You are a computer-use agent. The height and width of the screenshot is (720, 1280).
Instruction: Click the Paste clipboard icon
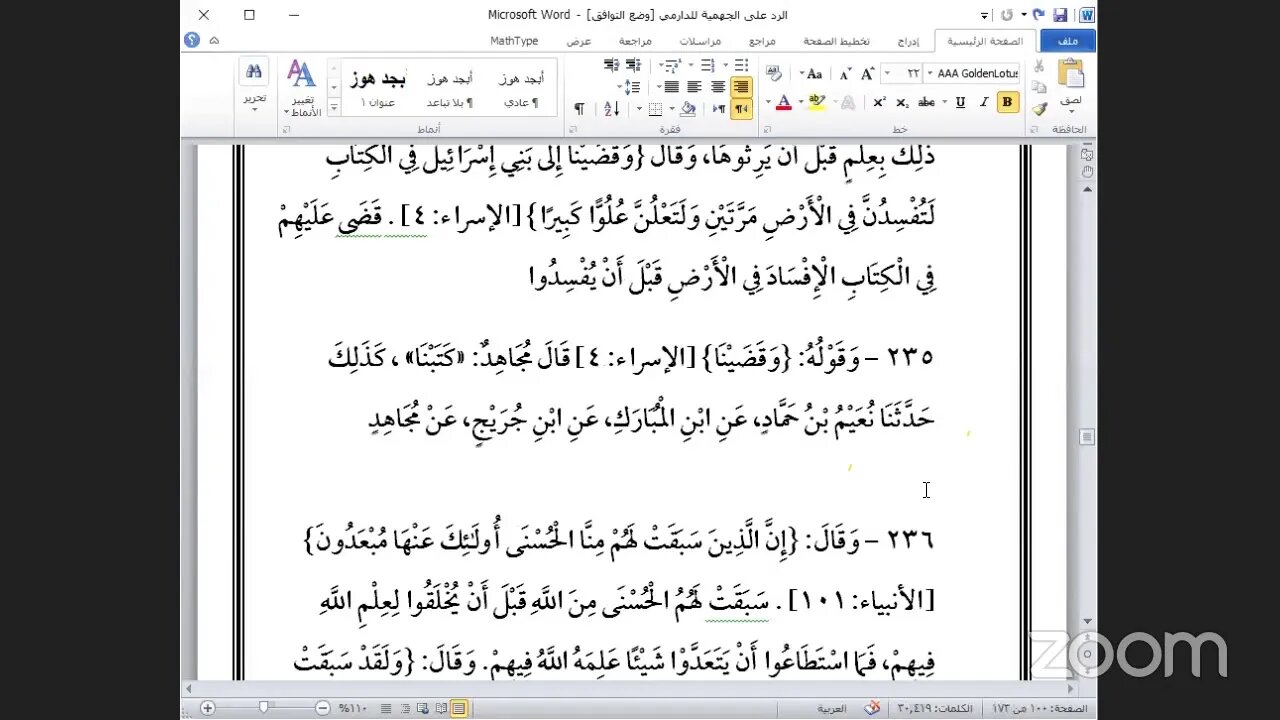[x=1071, y=72]
